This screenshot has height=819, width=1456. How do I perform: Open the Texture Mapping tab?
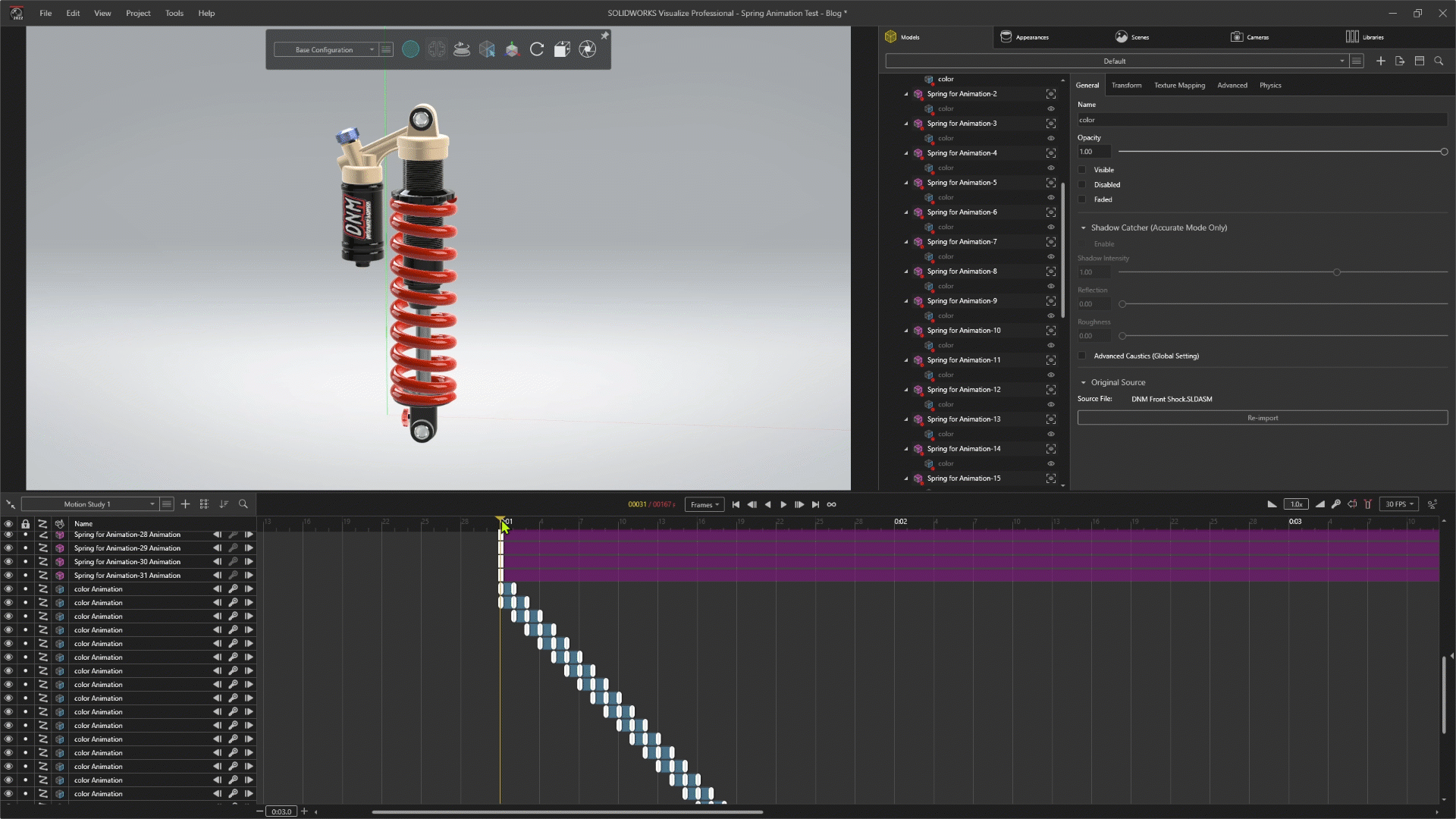(1179, 86)
